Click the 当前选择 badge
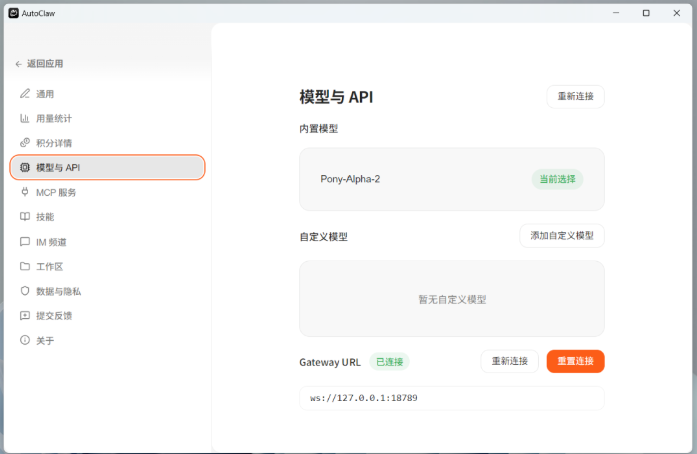 click(557, 179)
